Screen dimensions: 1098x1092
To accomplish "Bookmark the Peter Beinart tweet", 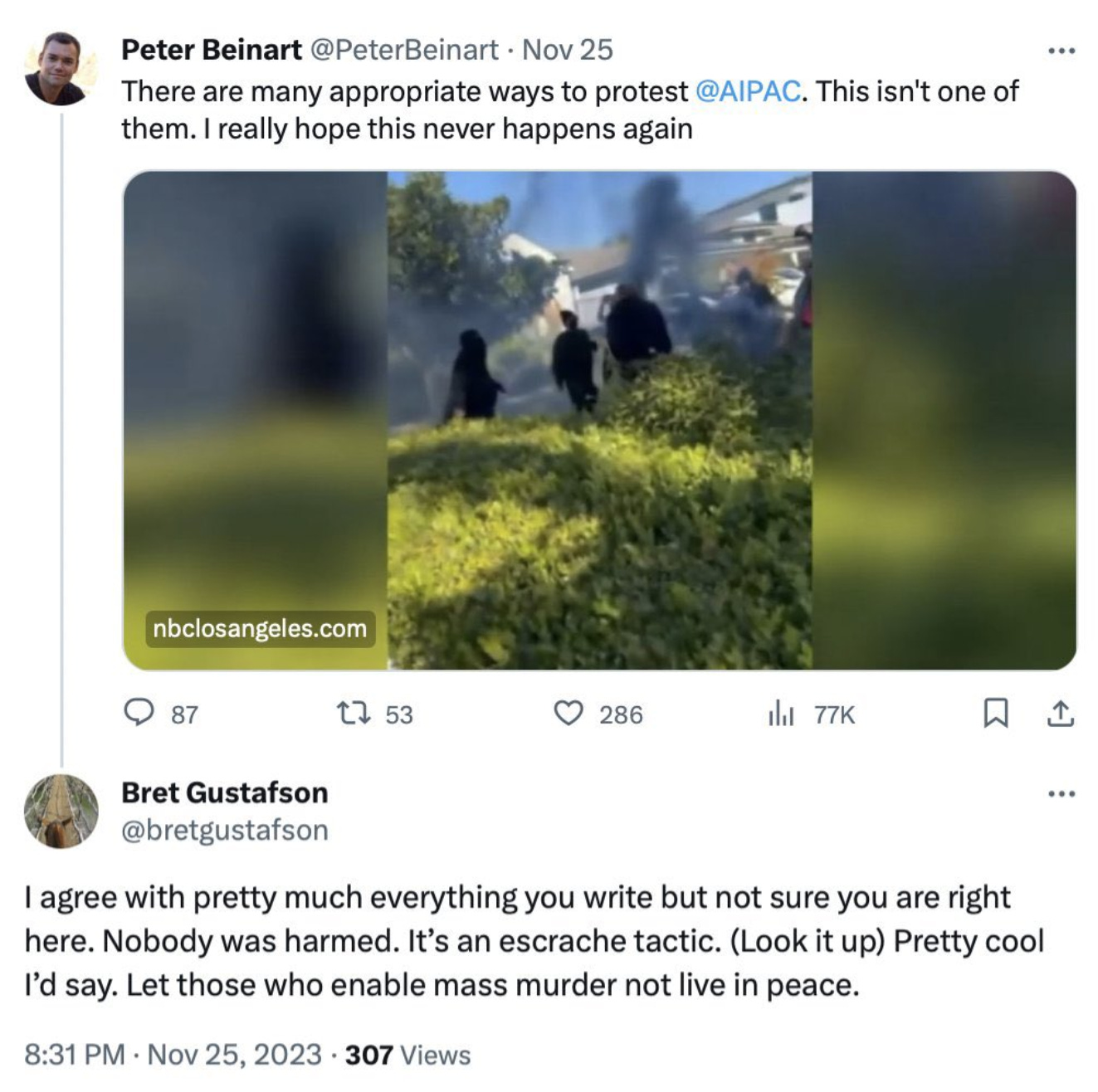I will click(995, 713).
